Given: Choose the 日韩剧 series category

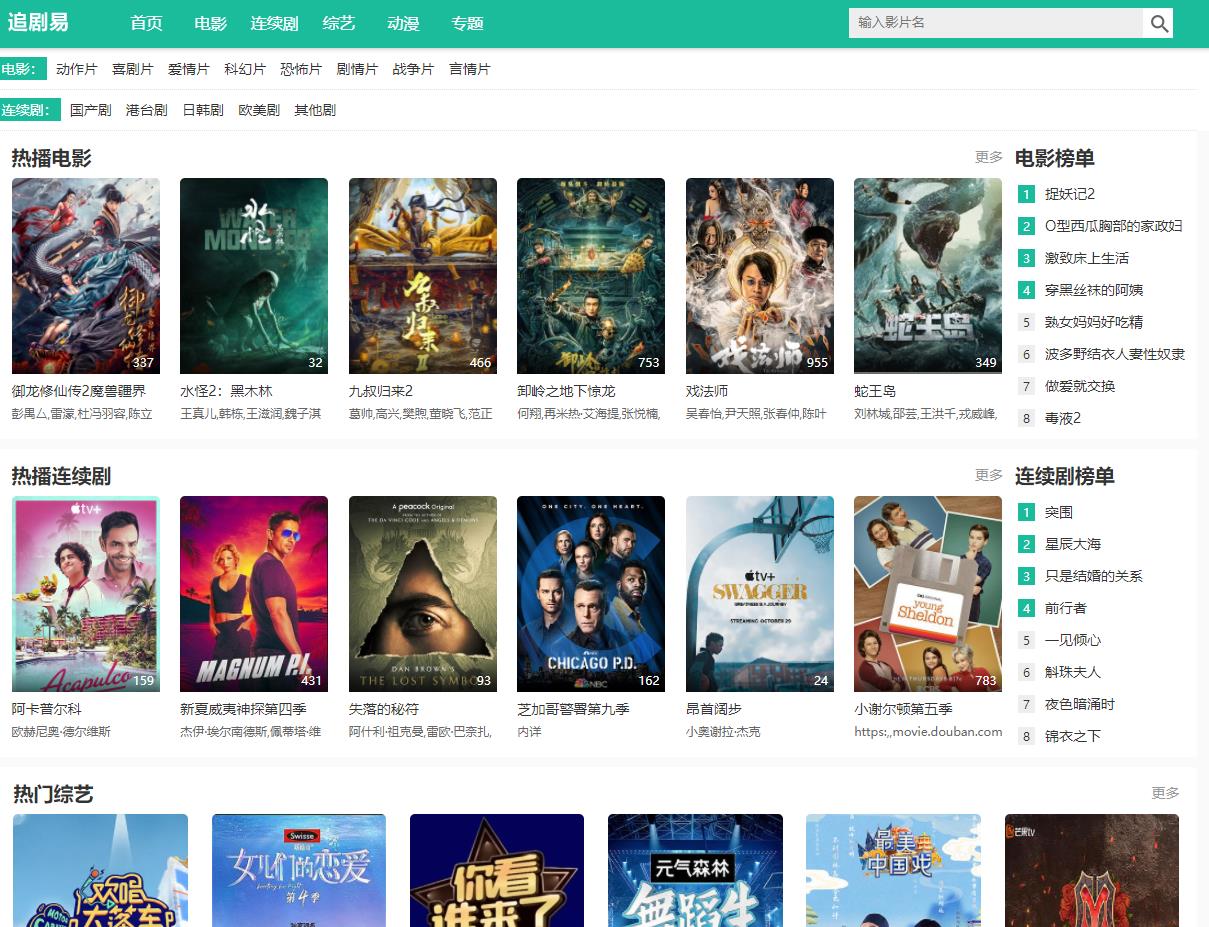Looking at the screenshot, I should click(203, 110).
